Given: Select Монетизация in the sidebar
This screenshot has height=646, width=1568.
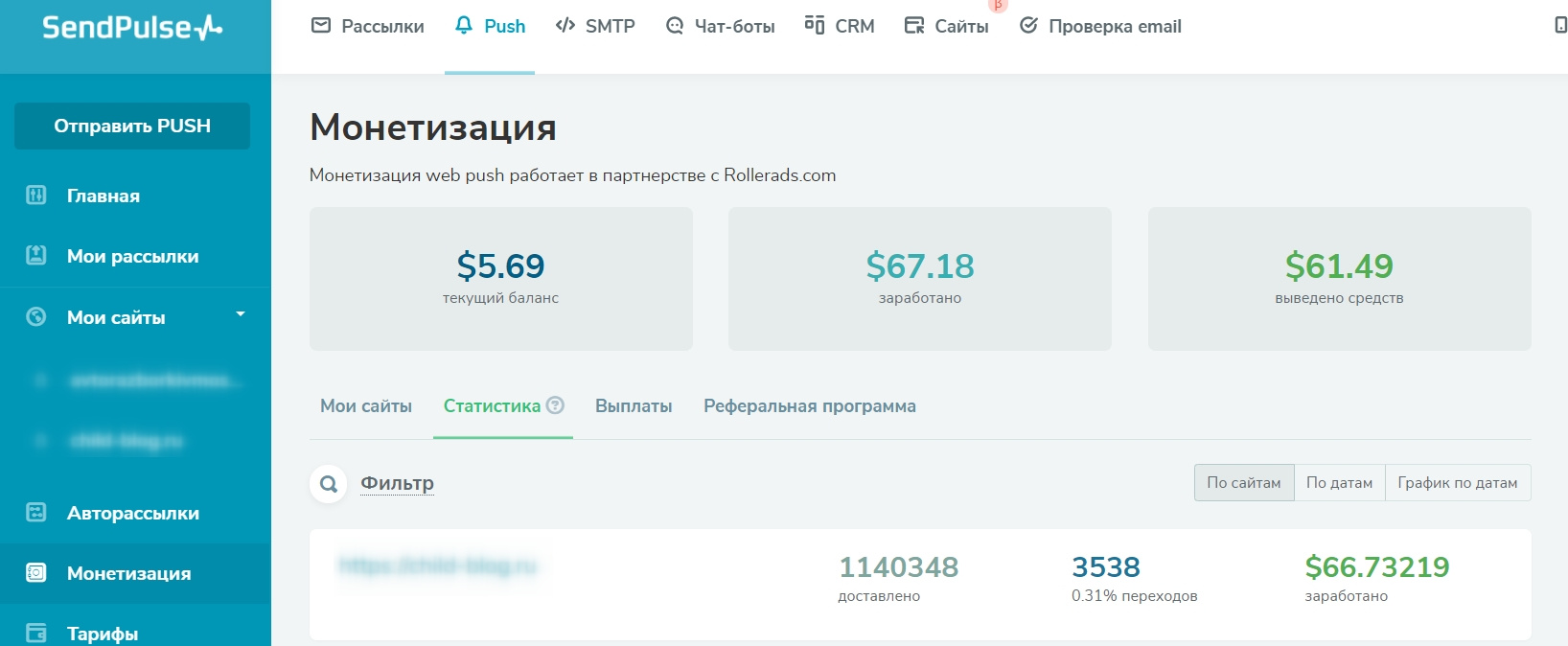Looking at the screenshot, I should point(128,573).
